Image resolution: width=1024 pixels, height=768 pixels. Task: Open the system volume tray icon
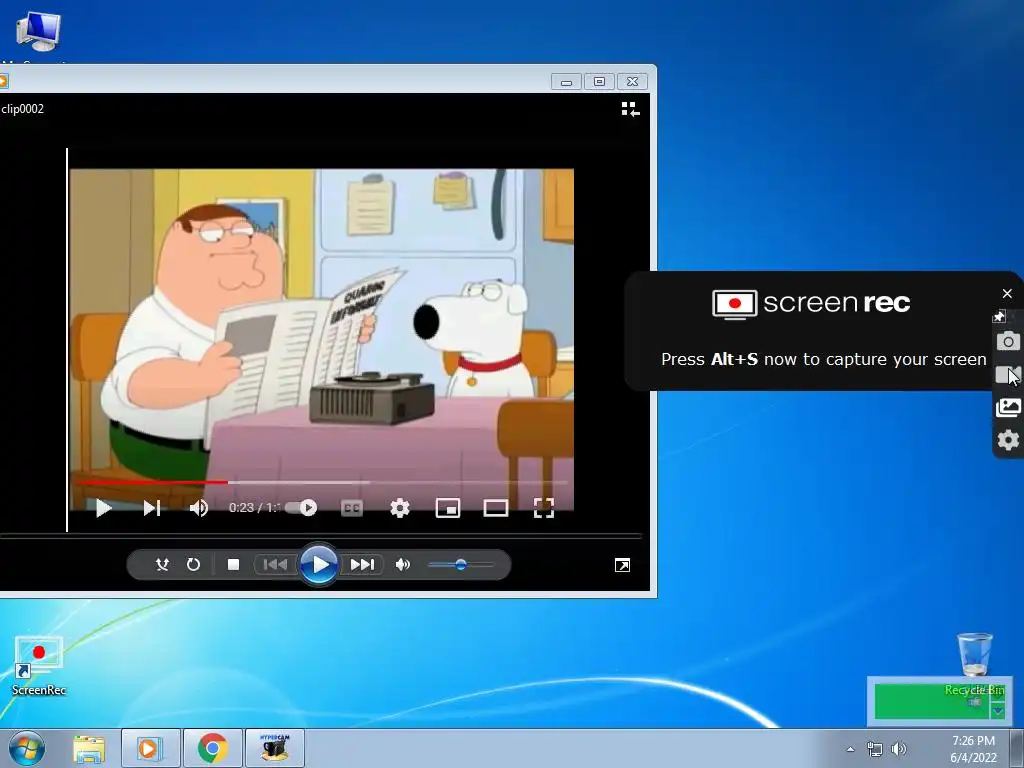(899, 749)
